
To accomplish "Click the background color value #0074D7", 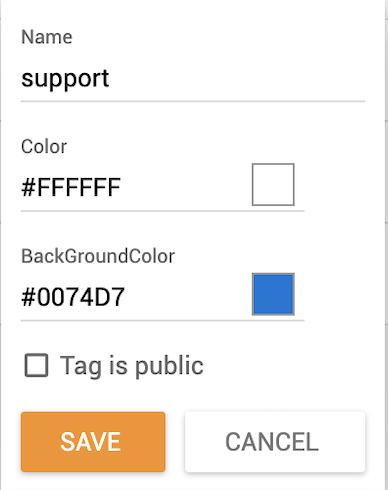I will (73, 297).
